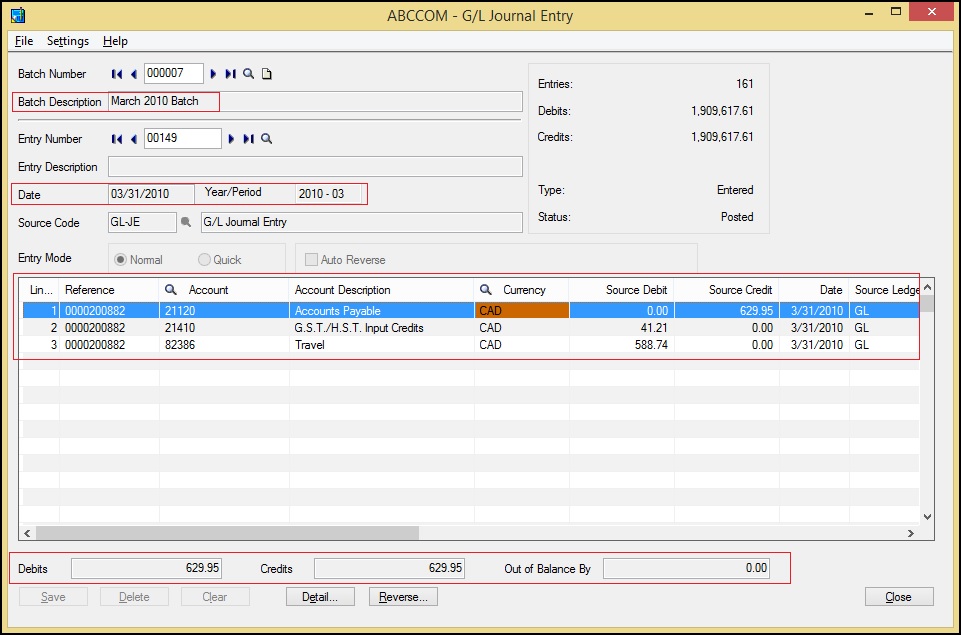The width and height of the screenshot is (961, 635).
Task: Open batch number finder magnifier
Action: coord(248,74)
